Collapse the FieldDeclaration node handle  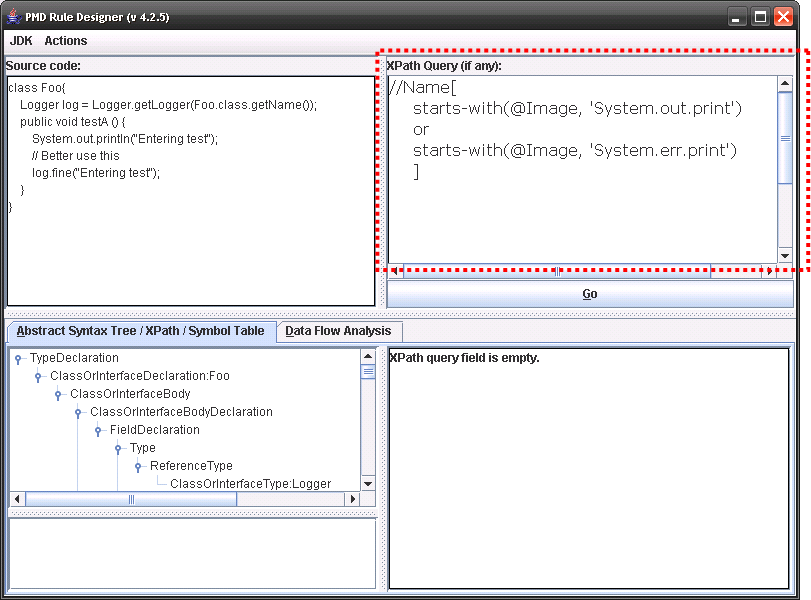click(x=98, y=431)
